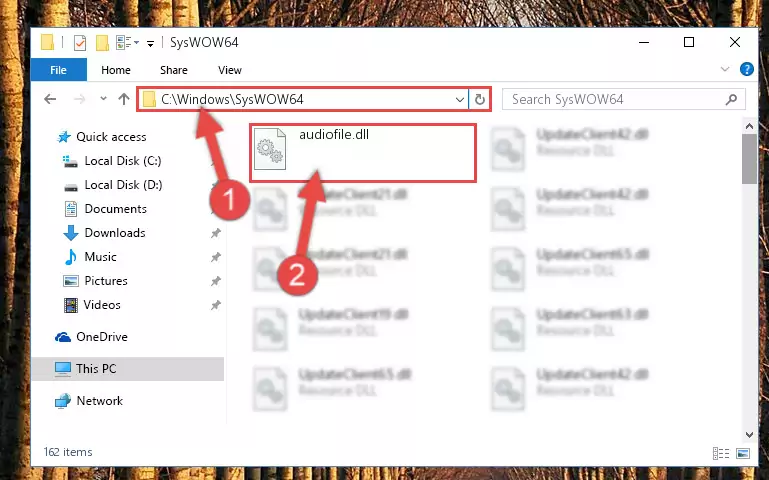Click the Pictures landscape icon in sidebar

71,281
